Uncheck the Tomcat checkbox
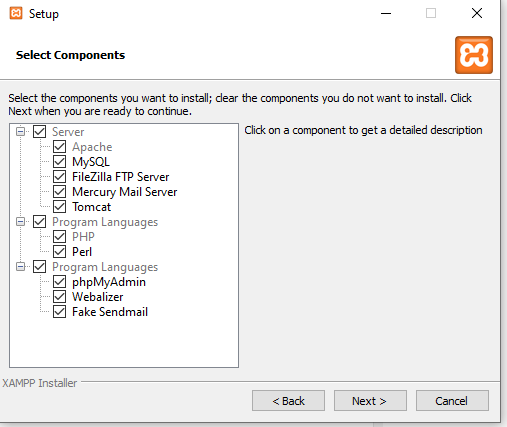Screen dimensions: 507x427 [x=59, y=207]
